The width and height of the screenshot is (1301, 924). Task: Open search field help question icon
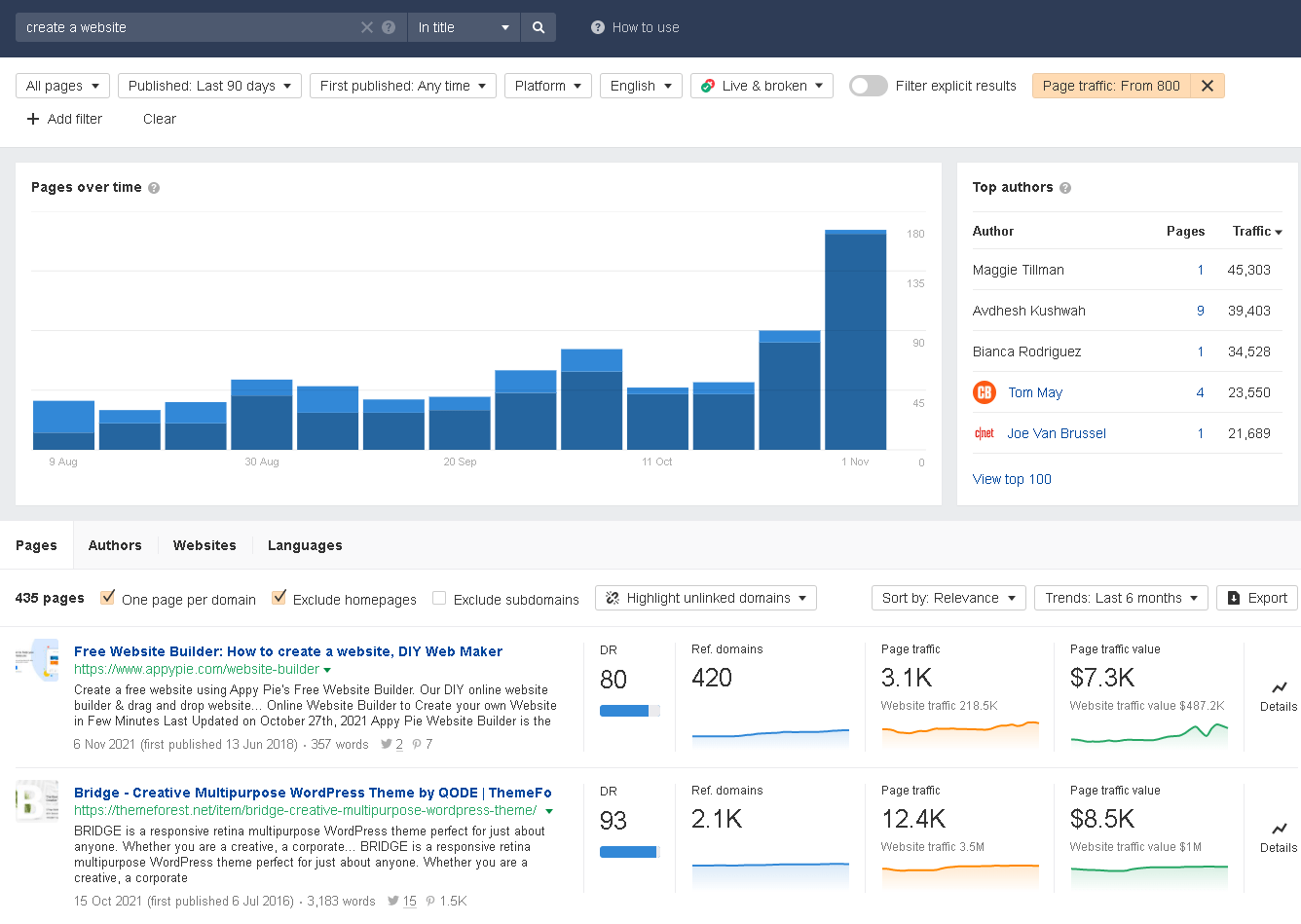389,27
